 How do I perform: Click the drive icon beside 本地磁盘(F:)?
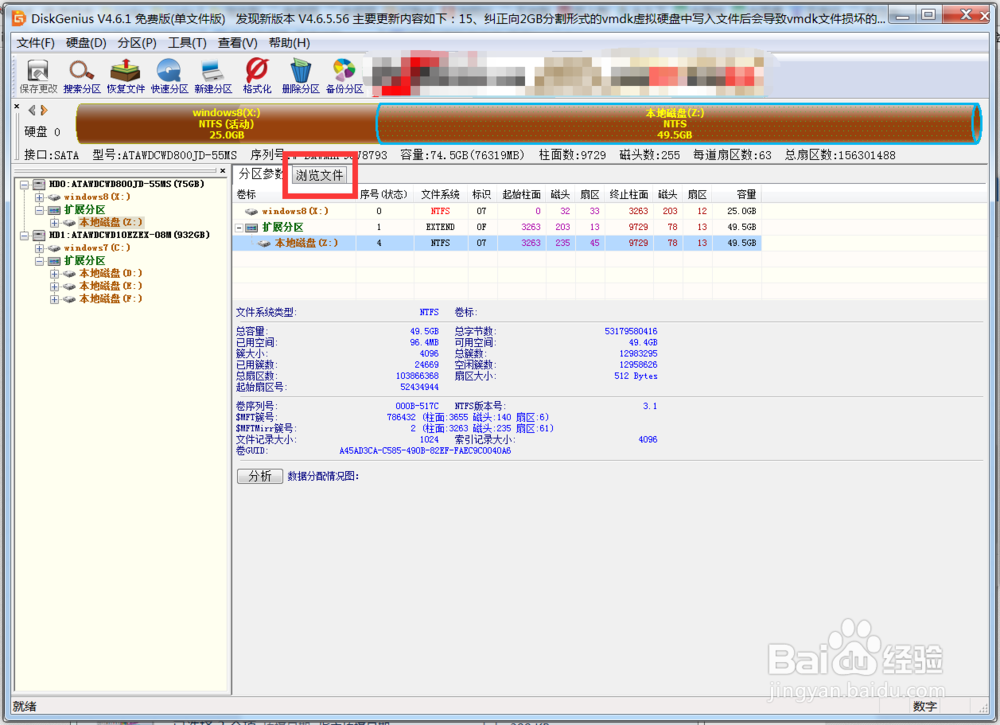[70, 299]
